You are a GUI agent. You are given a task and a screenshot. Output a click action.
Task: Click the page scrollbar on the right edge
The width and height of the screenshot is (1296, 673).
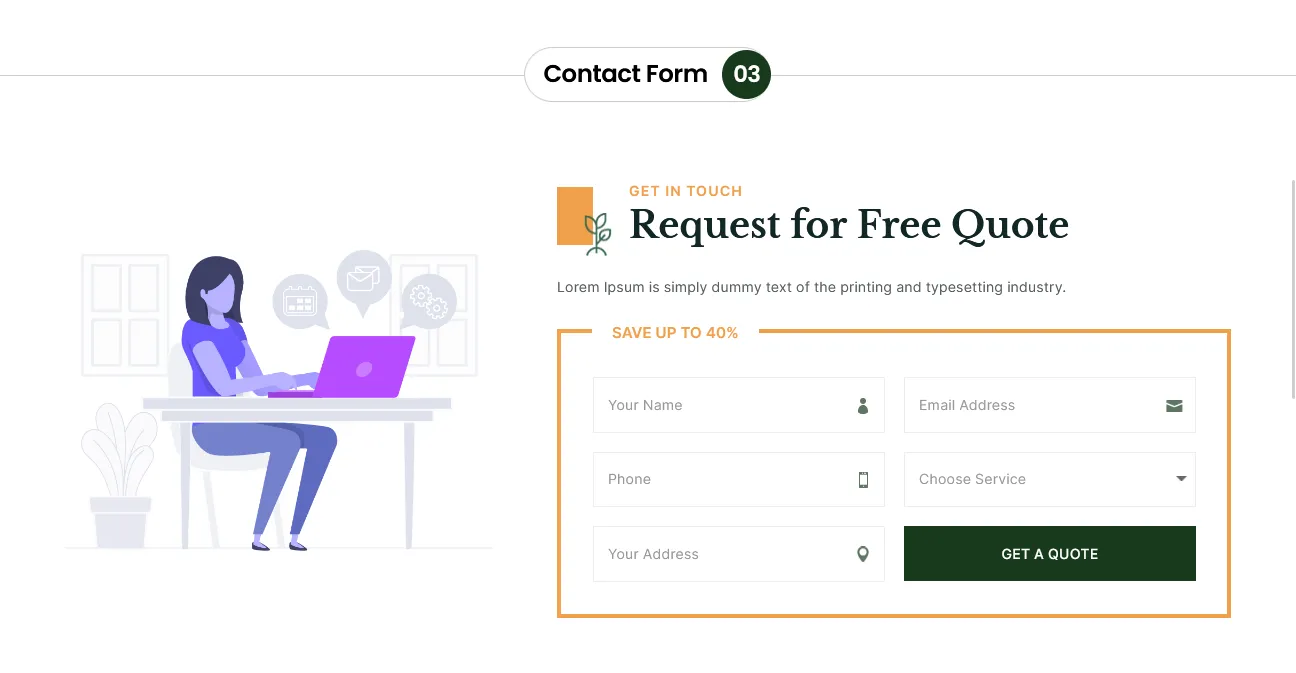pos(1293,290)
